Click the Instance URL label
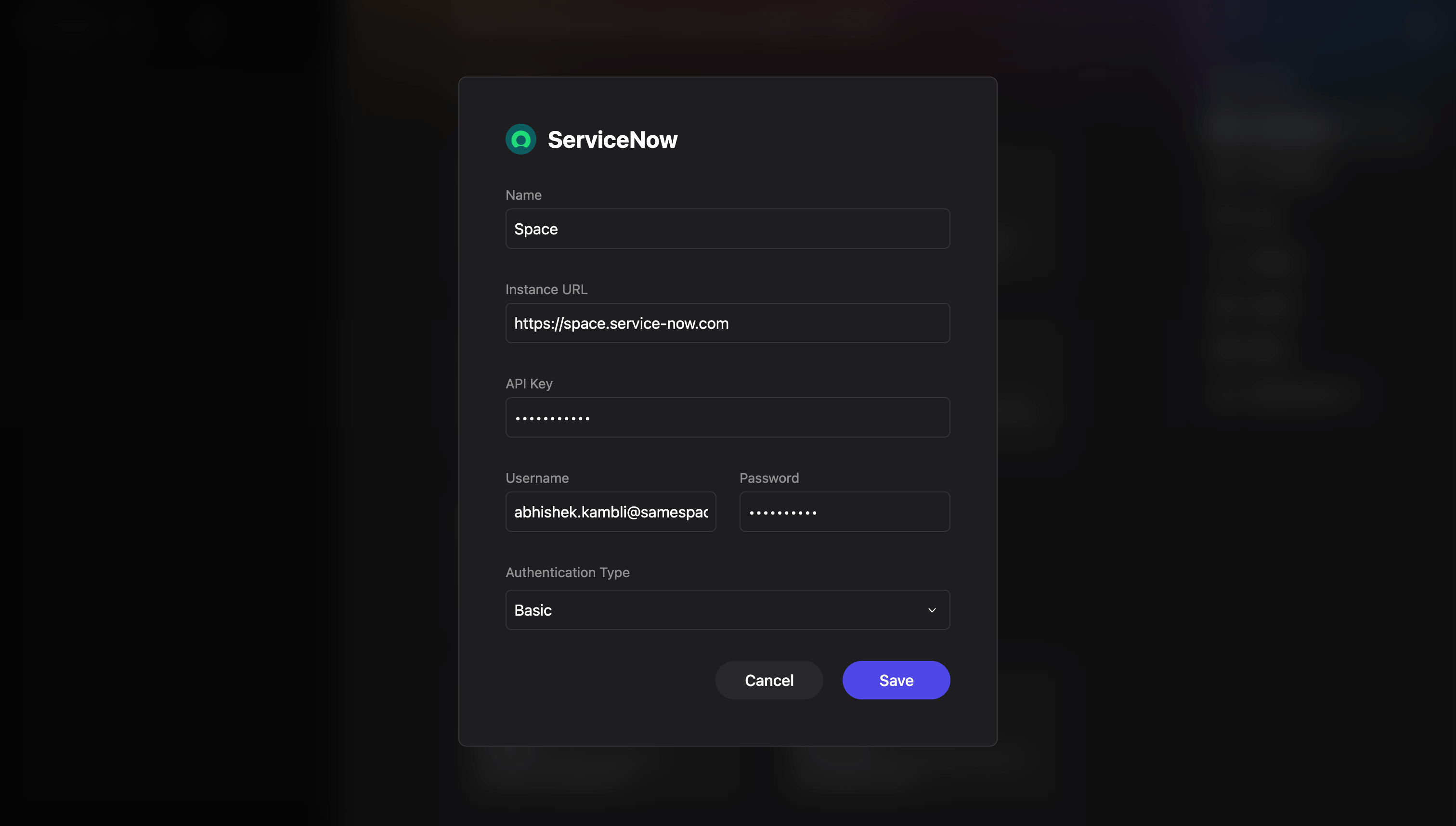Screen dimensions: 1456x826 point(546,289)
